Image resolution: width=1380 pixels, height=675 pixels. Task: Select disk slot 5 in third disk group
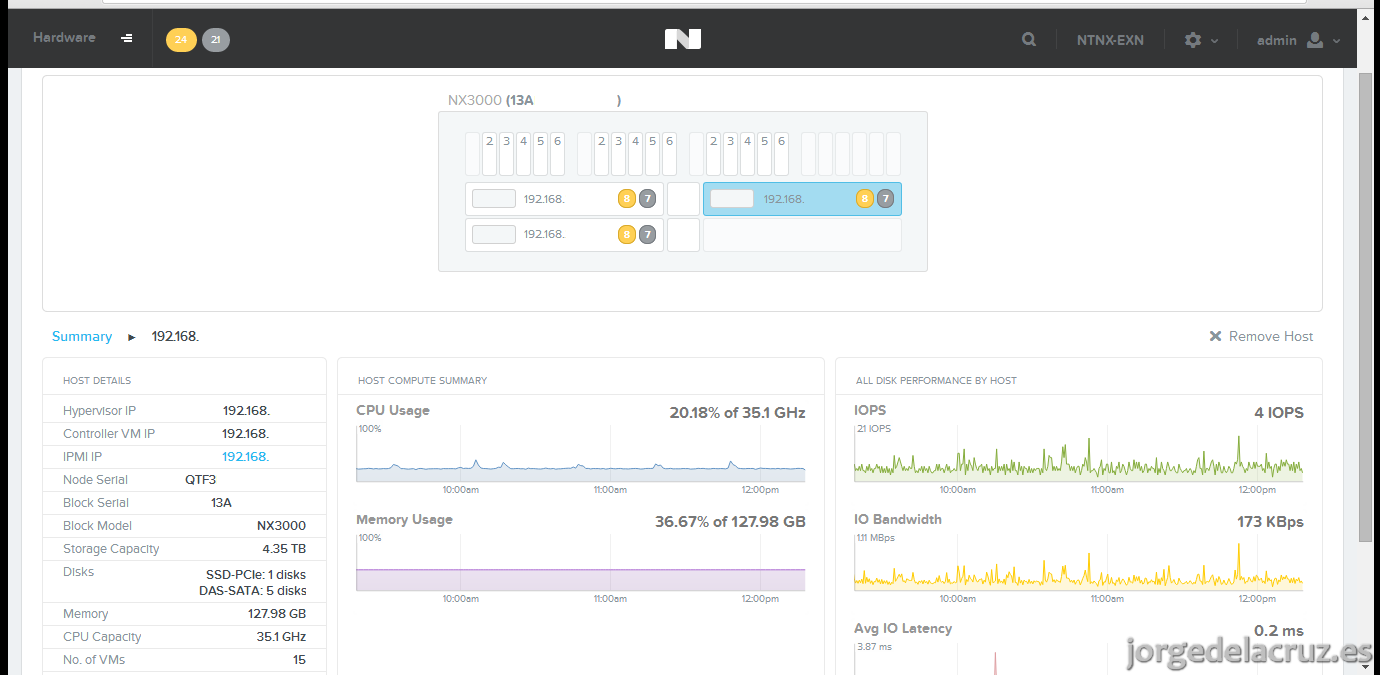click(764, 154)
